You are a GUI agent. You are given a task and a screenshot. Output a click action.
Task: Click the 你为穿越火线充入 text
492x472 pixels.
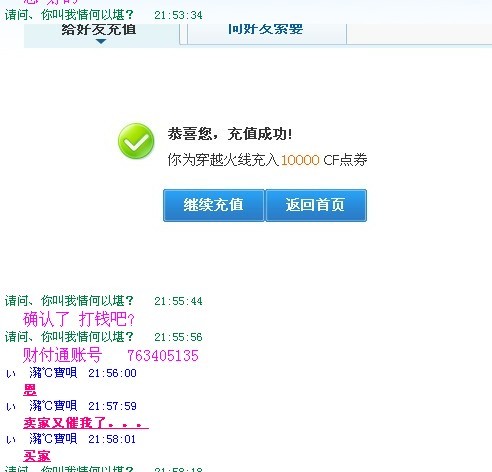click(x=223, y=160)
